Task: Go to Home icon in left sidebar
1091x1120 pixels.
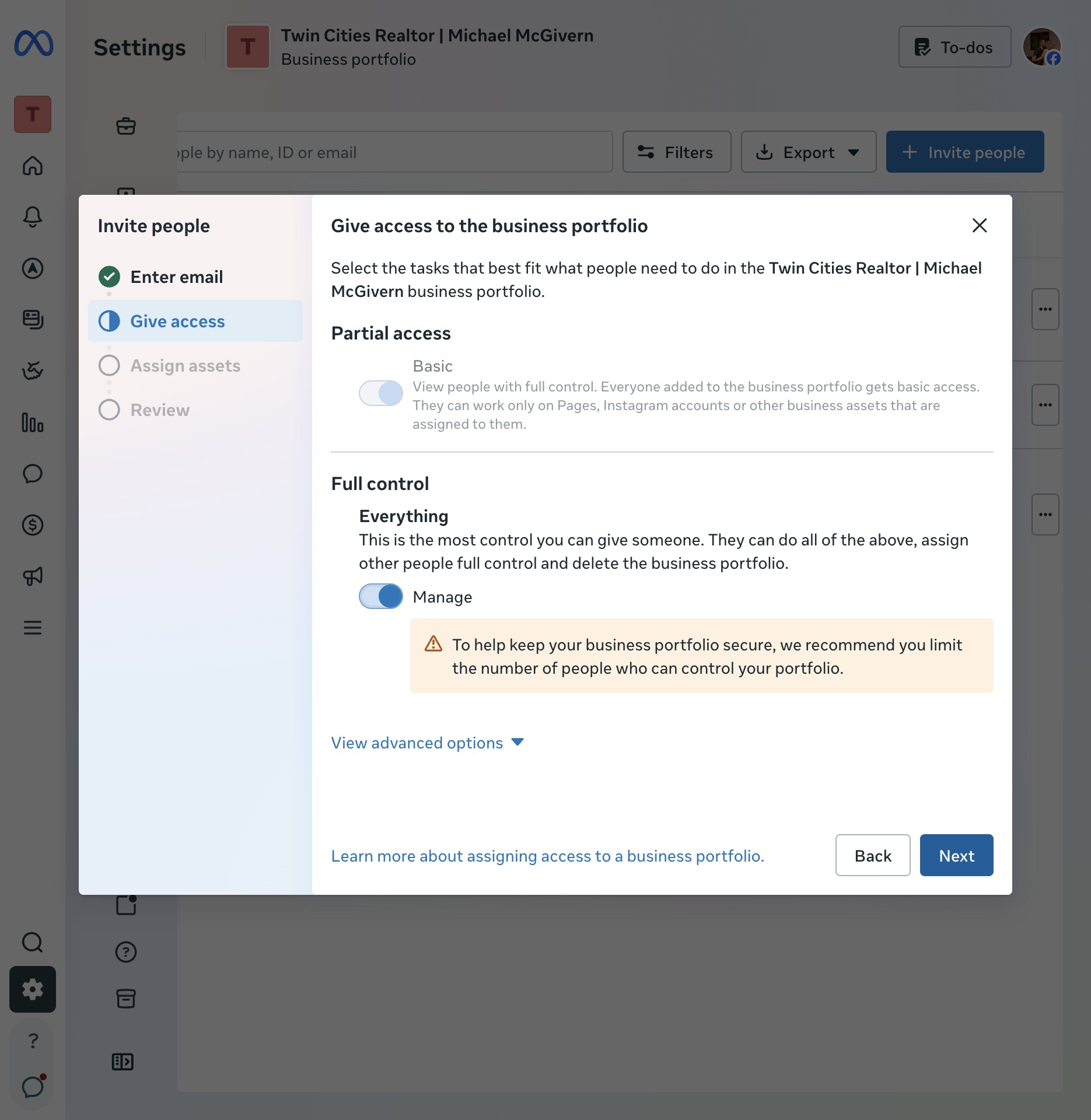Action: tap(33, 166)
